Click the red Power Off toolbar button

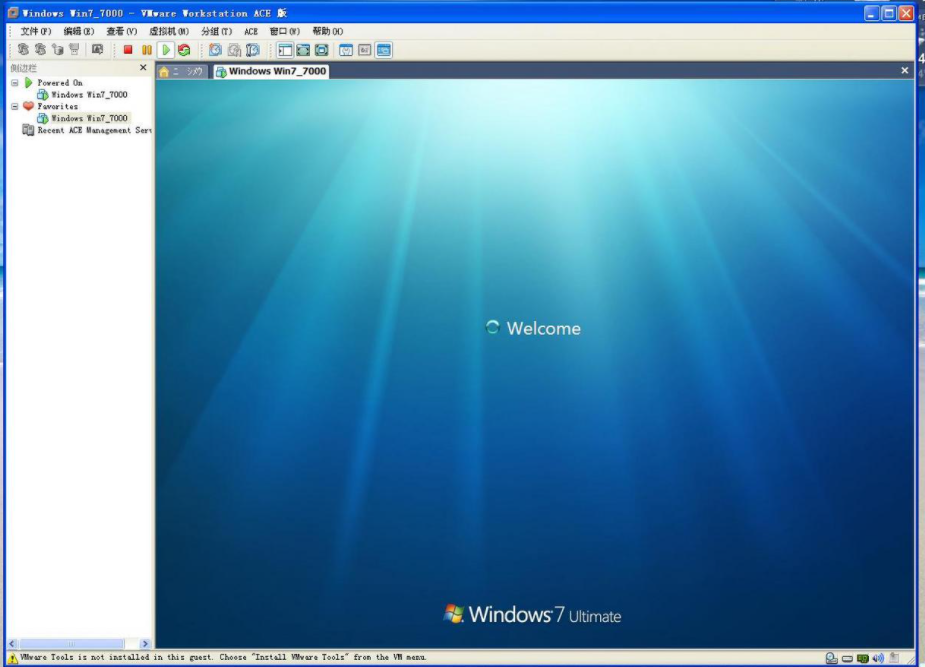pyautogui.click(x=127, y=50)
